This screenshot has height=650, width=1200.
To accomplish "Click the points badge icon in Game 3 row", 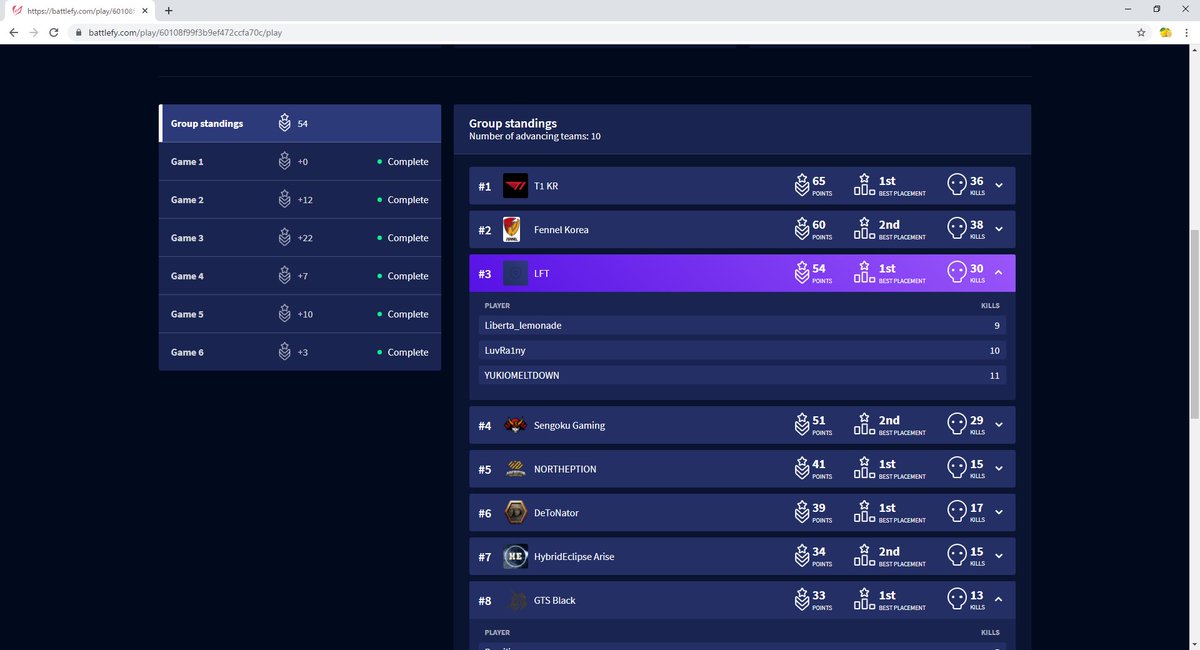I will 285,238.
